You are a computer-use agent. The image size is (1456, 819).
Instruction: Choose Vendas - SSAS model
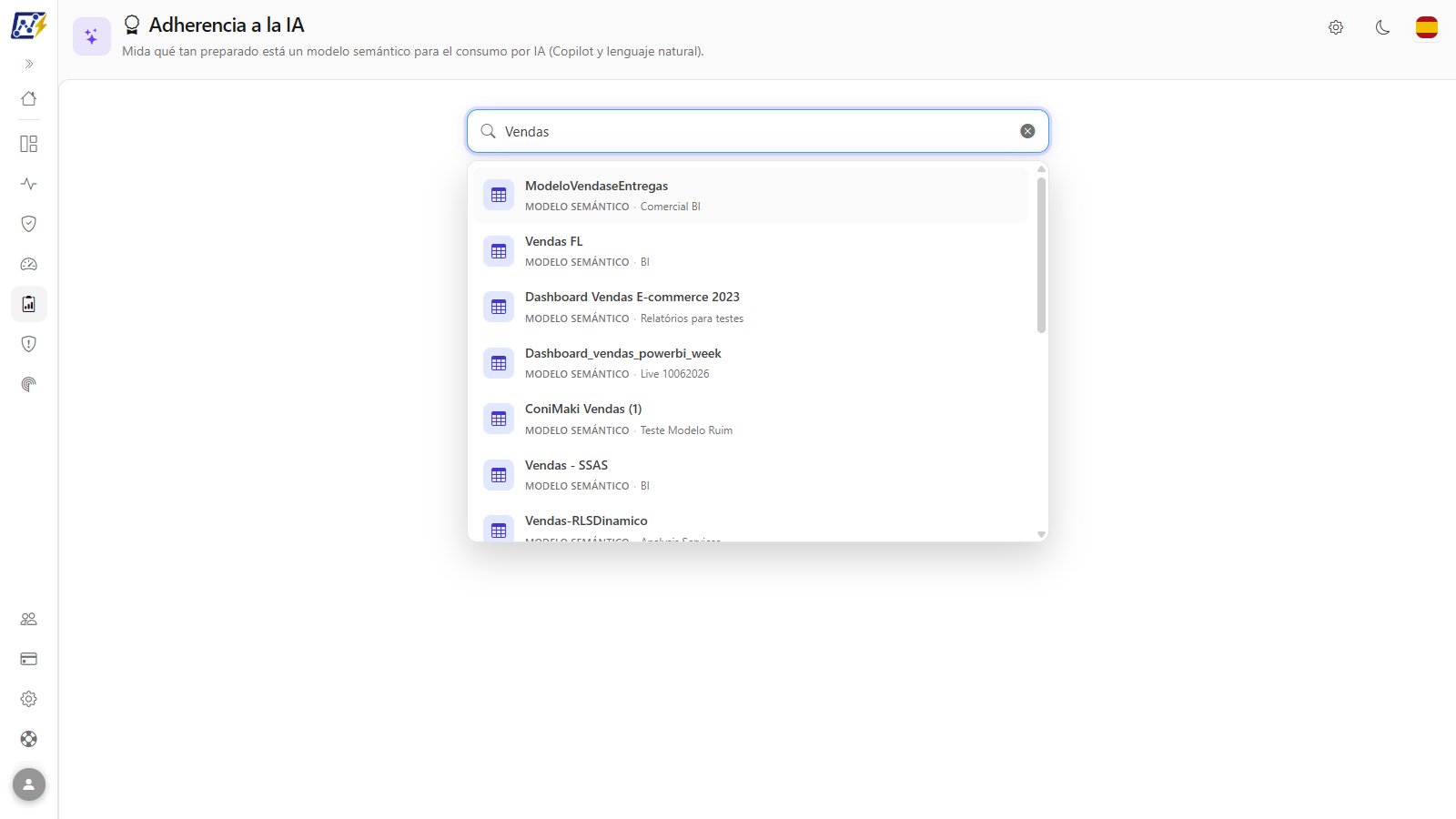click(x=751, y=475)
